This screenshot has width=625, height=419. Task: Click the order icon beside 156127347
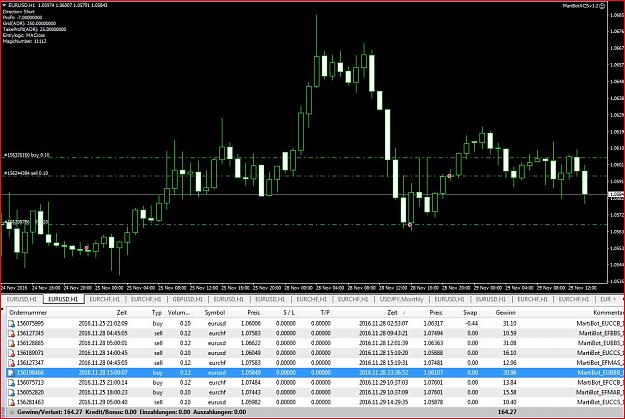click(x=12, y=363)
